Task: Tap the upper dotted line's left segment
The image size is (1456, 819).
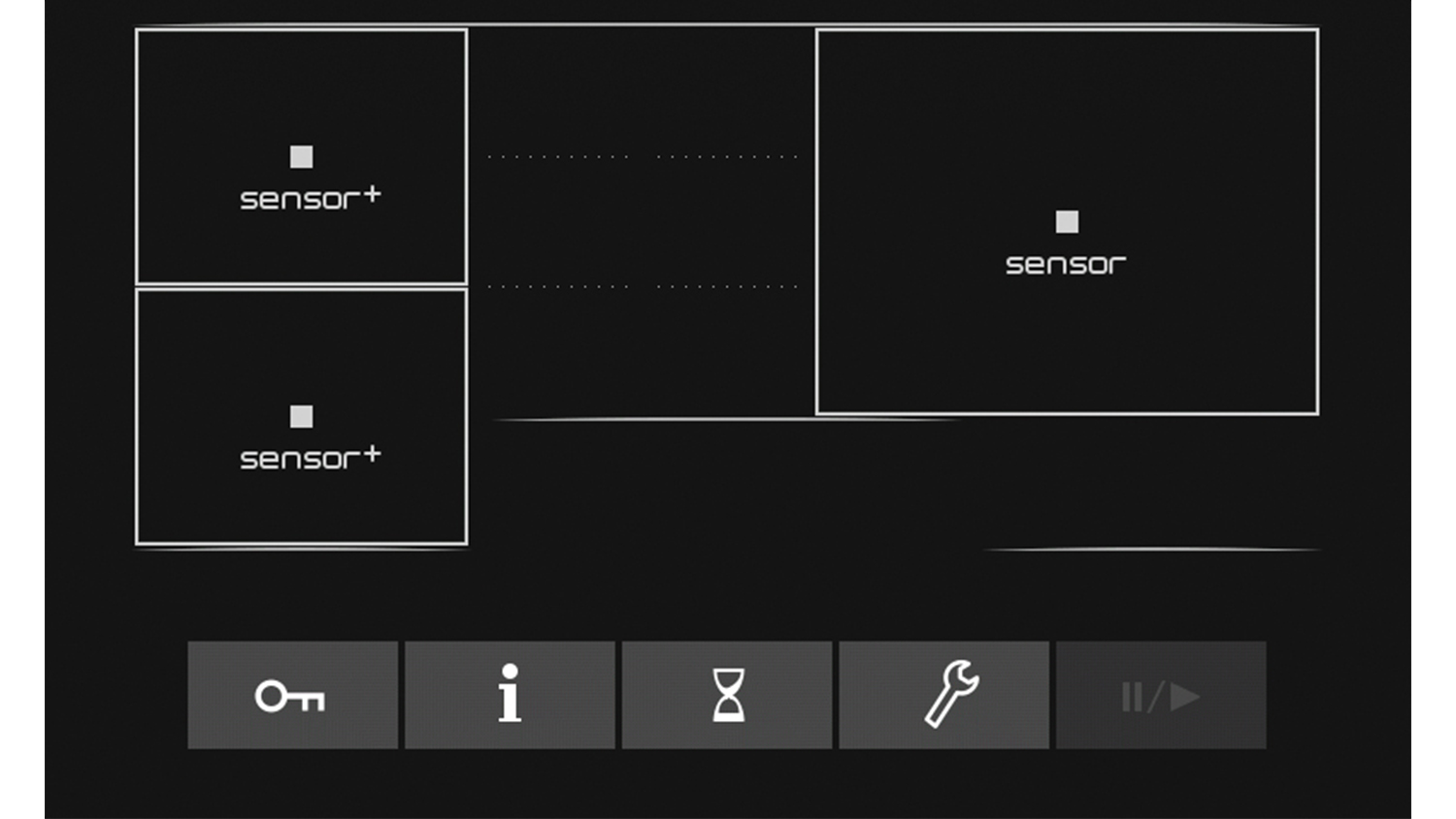Action: (558, 156)
